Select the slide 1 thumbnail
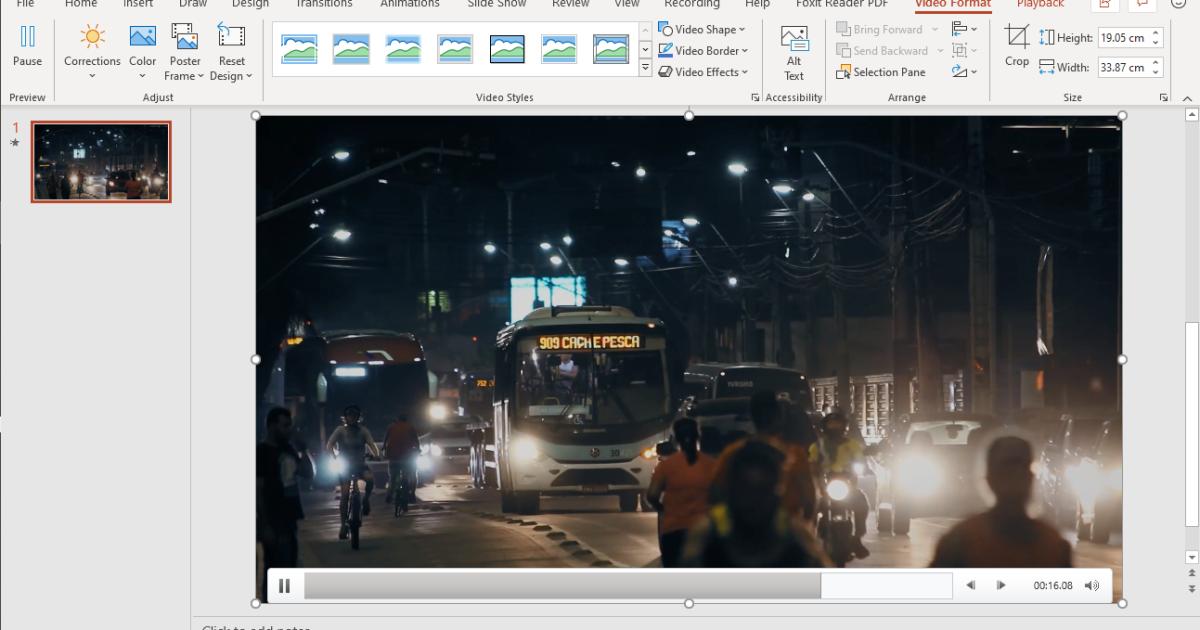 point(101,162)
